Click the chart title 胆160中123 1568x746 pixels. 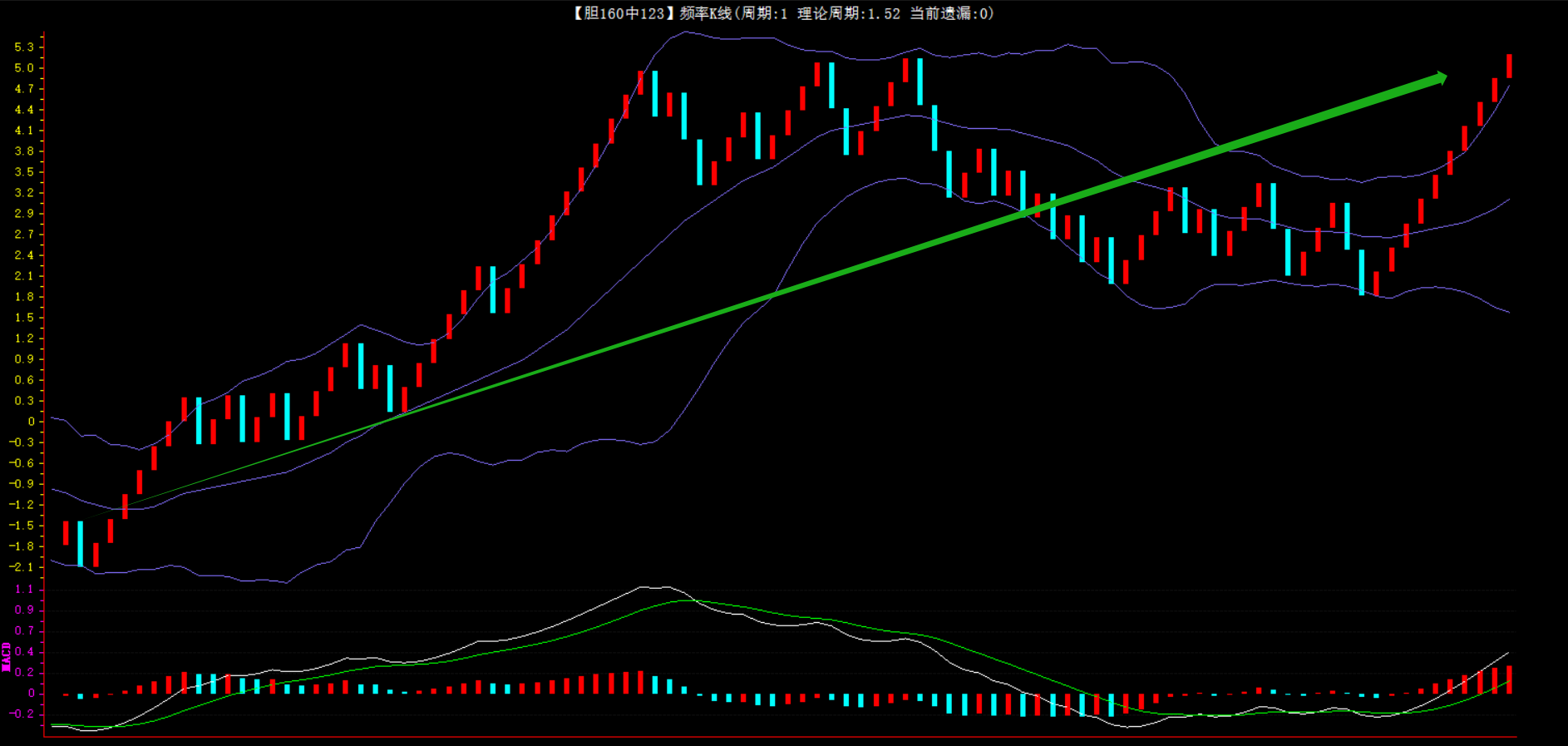(x=619, y=13)
